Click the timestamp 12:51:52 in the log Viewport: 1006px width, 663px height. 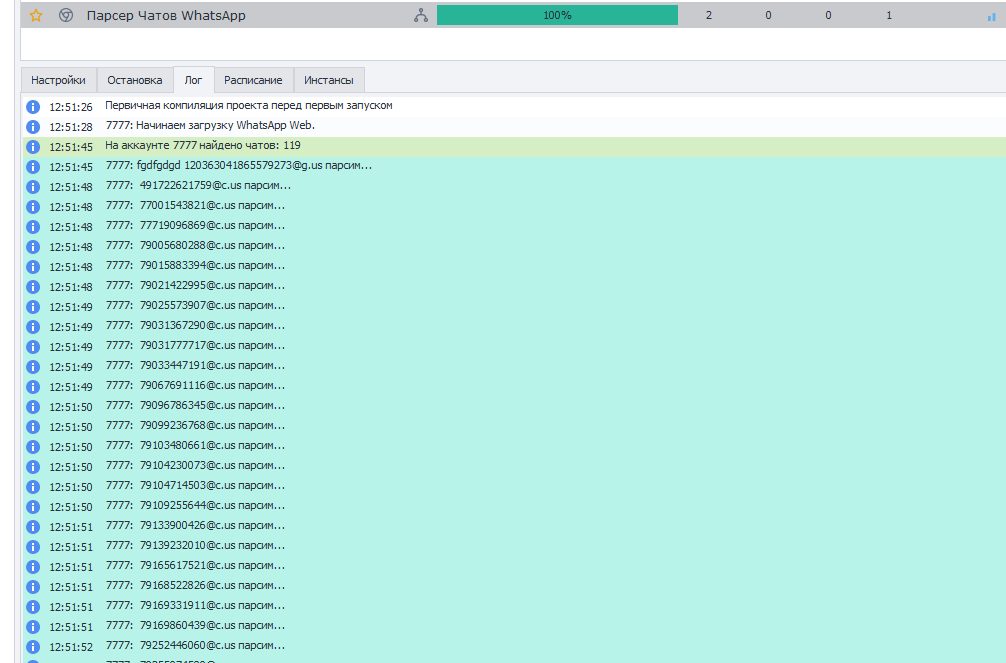(71, 647)
